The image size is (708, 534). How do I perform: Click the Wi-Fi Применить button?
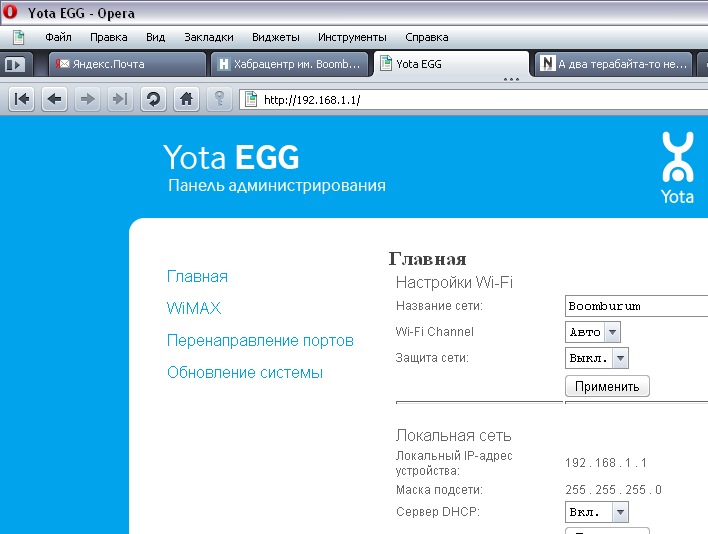[x=607, y=386]
